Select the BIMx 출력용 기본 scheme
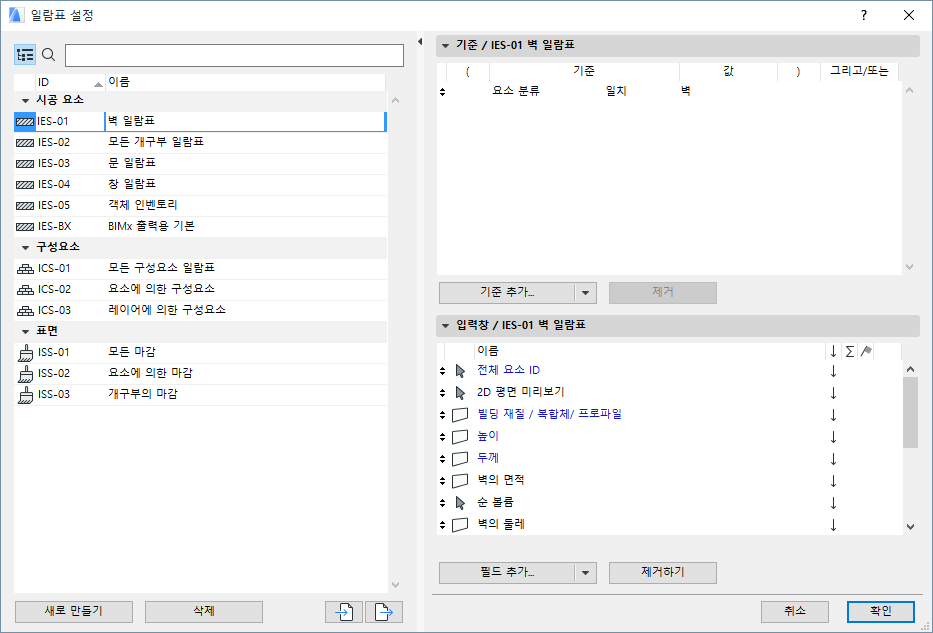Image resolution: width=933 pixels, height=633 pixels. [201, 227]
